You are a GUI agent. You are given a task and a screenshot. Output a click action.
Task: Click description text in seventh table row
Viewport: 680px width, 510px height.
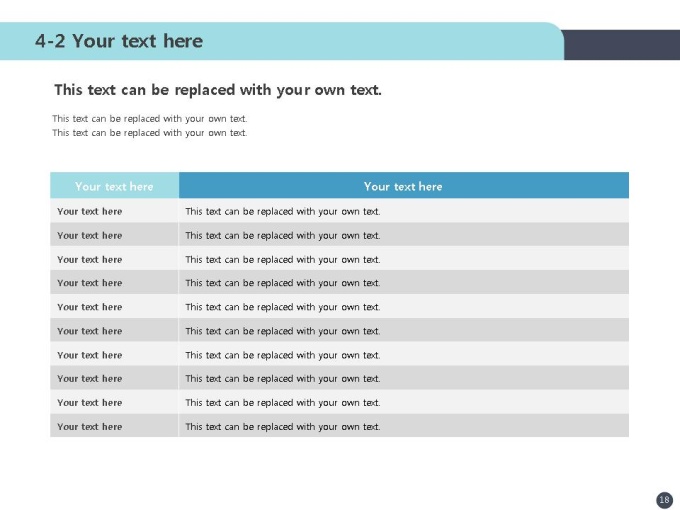[283, 355]
